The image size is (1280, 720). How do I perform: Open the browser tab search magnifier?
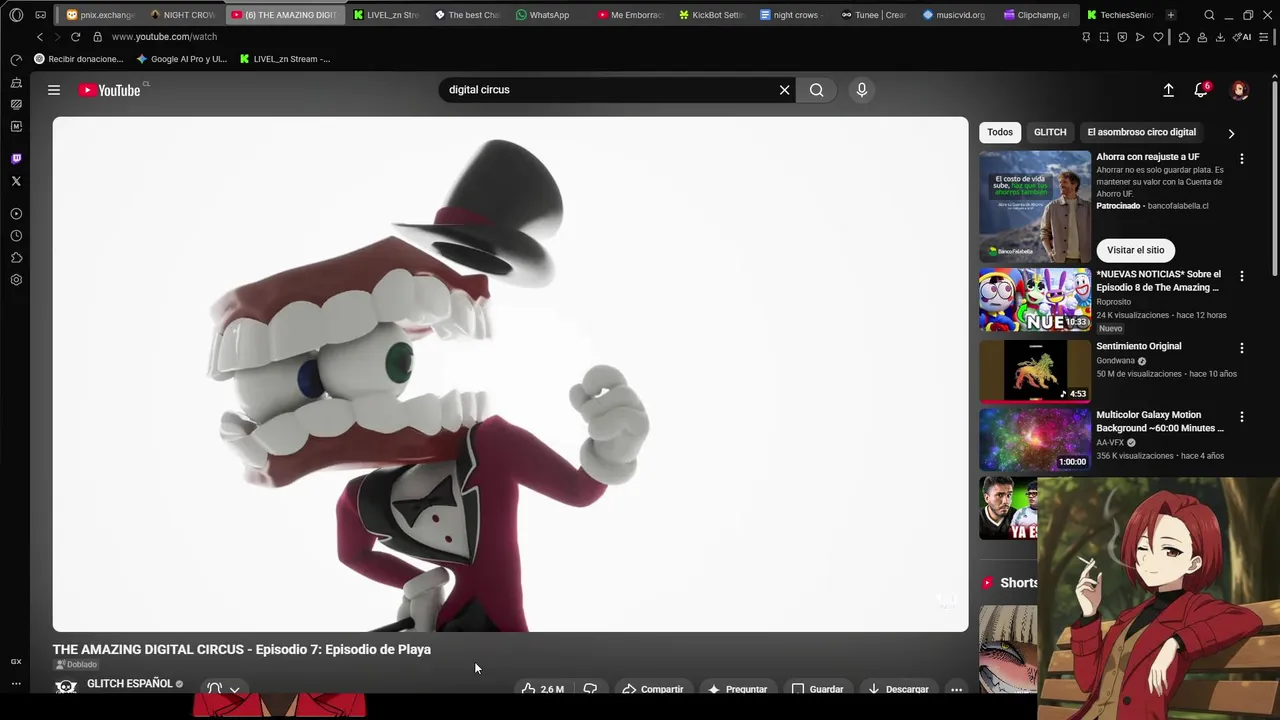[1210, 15]
